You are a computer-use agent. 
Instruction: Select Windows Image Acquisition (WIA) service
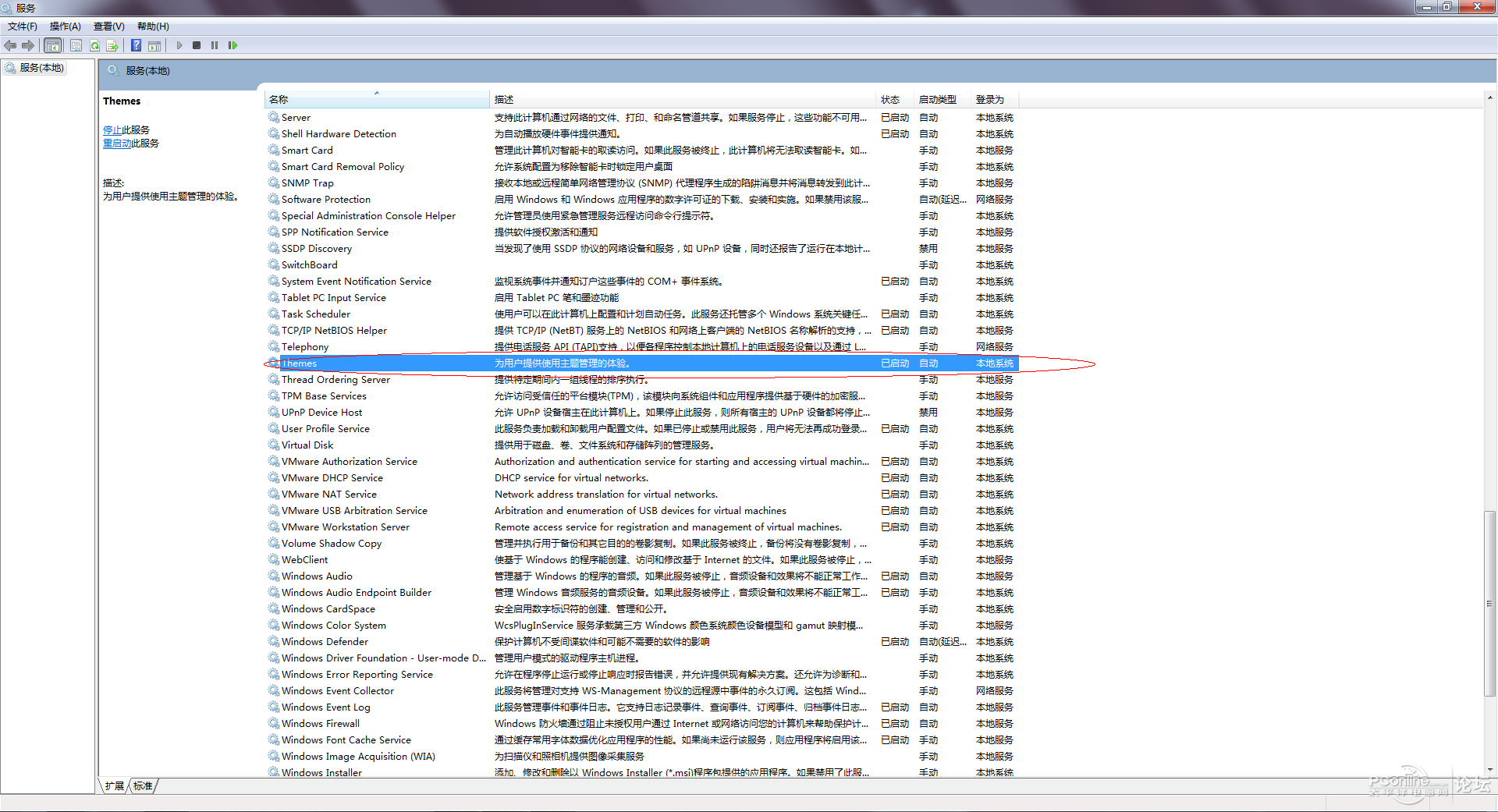[642, 756]
